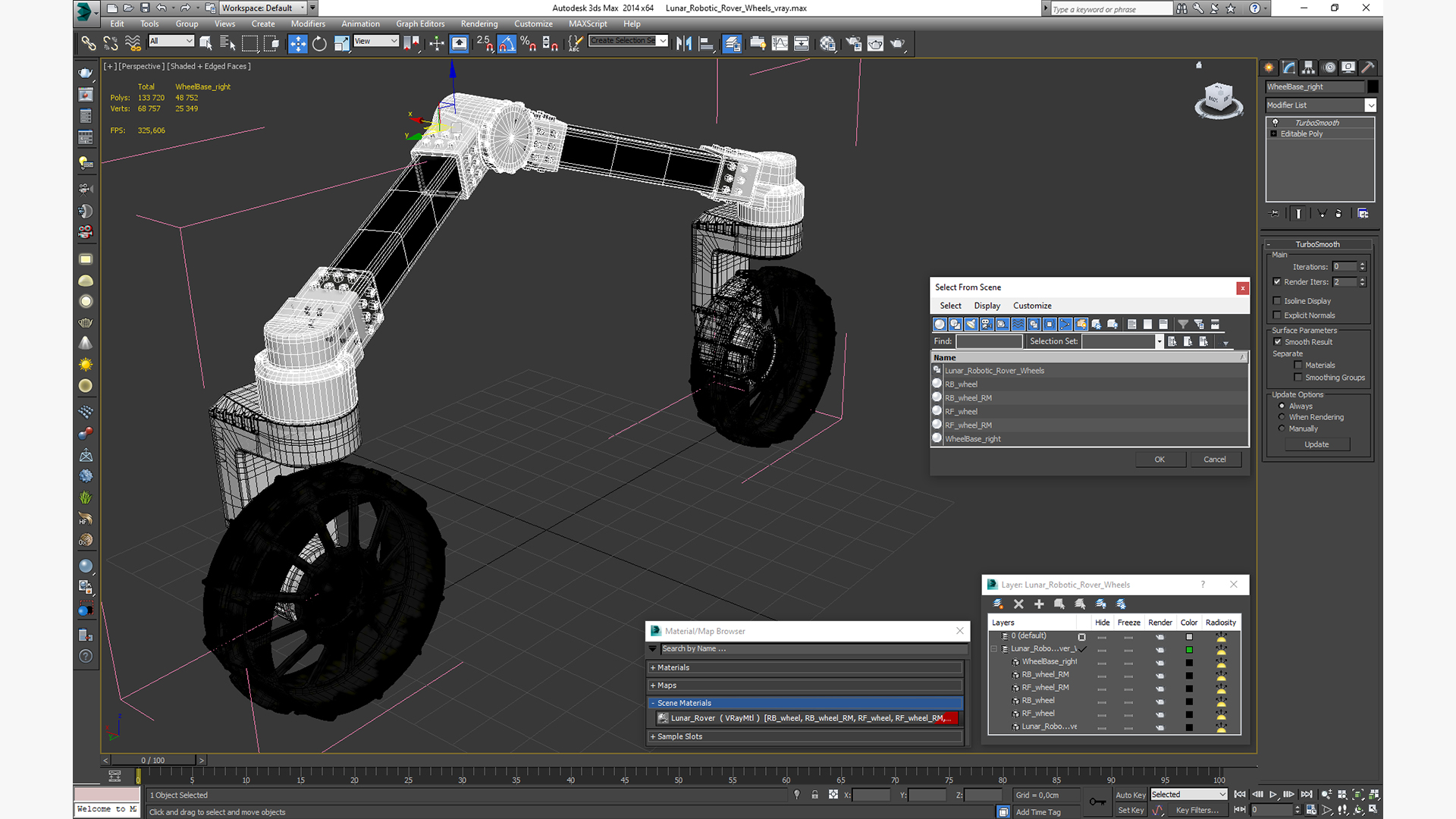Toggle Smooth Result checkbox
1456x819 pixels.
coord(1278,342)
